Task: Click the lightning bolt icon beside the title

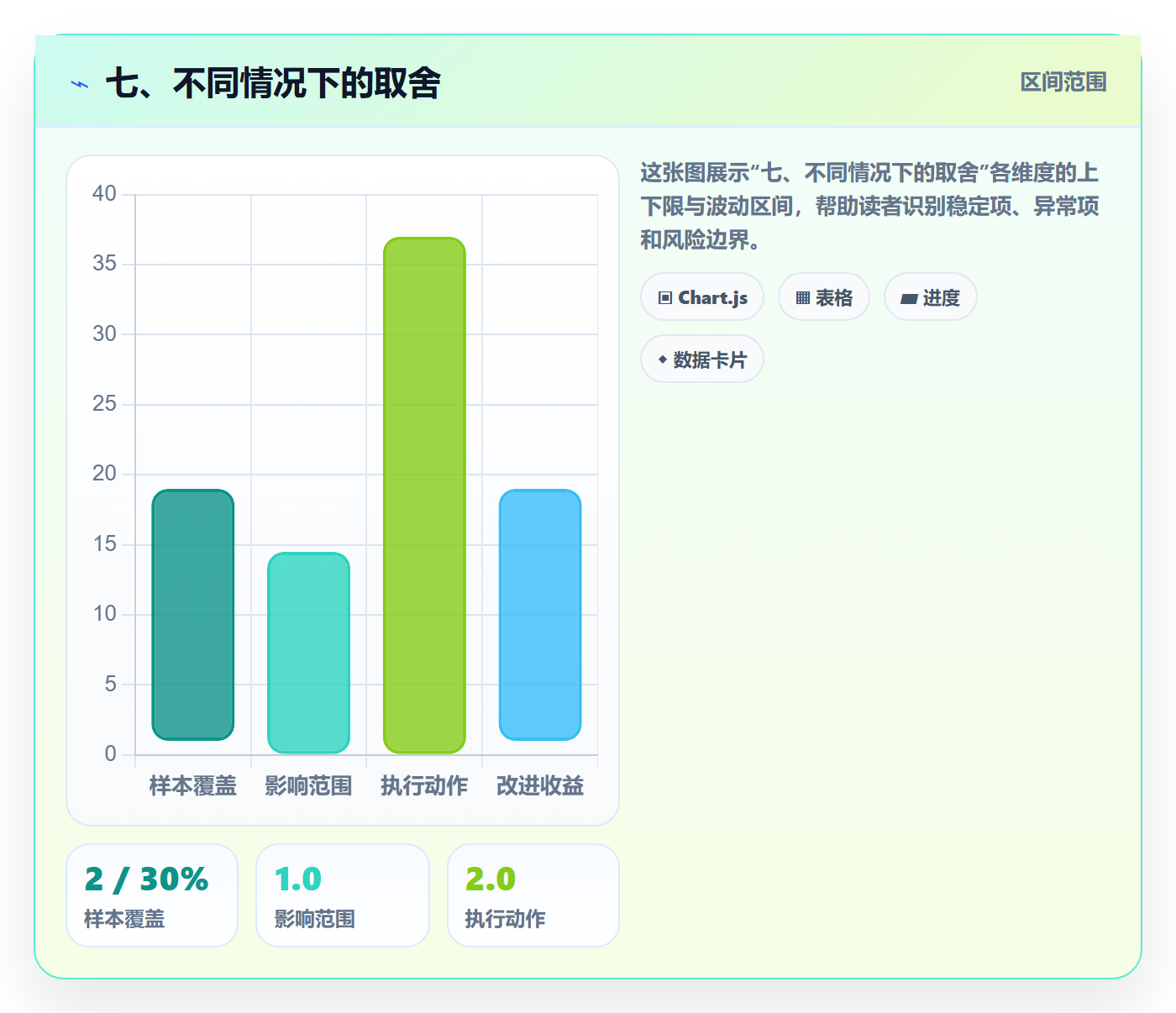Action: (x=80, y=84)
